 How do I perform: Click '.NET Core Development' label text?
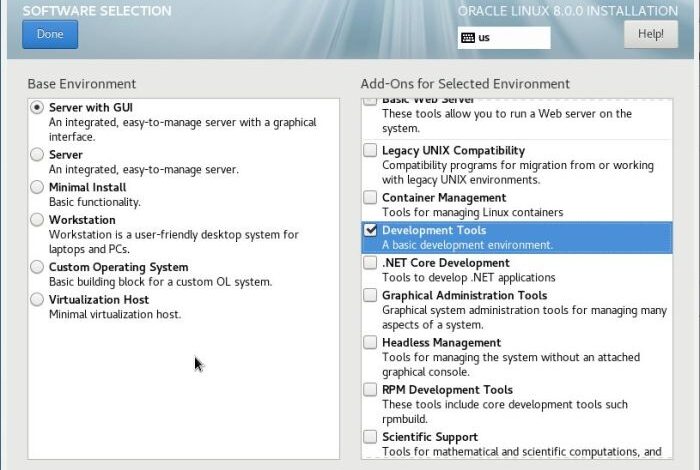pos(446,263)
